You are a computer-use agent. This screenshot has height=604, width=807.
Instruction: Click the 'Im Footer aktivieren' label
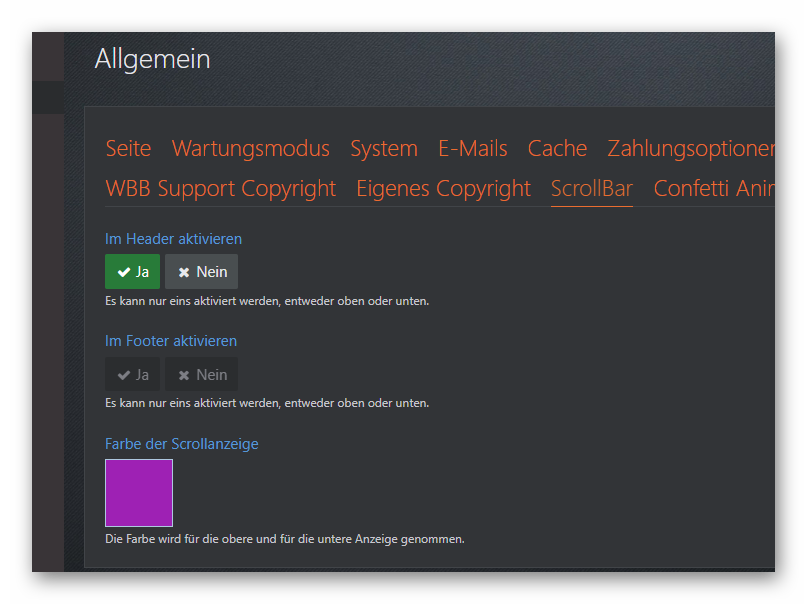coord(171,341)
